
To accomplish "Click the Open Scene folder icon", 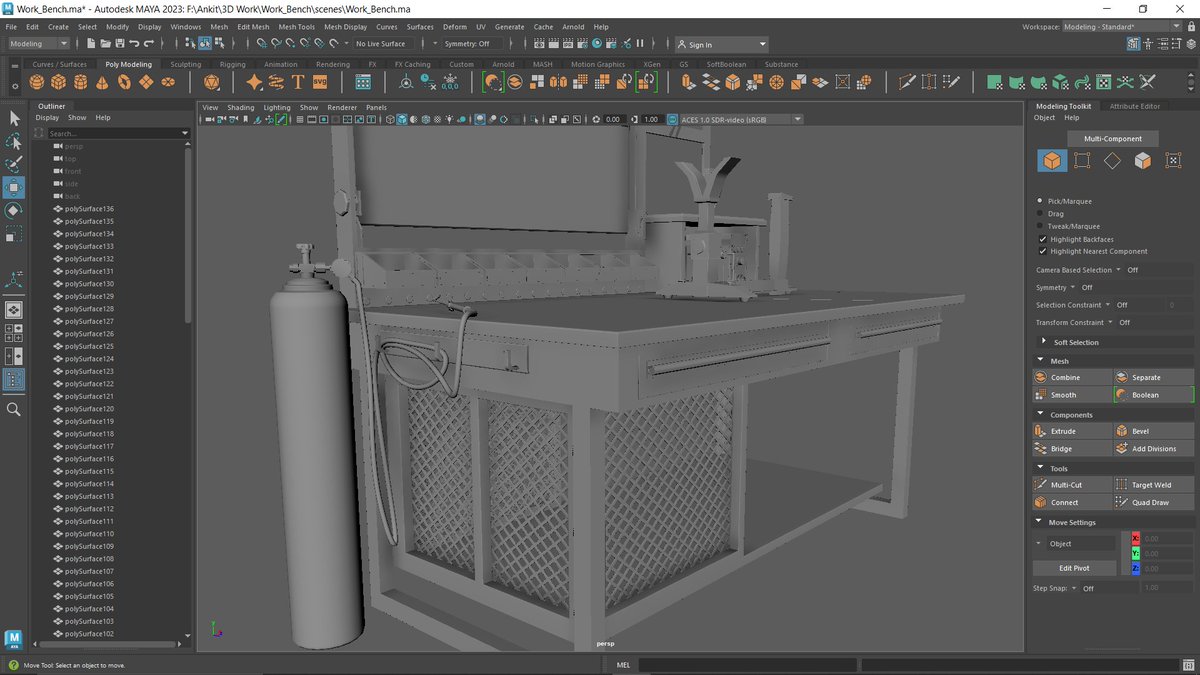I will (x=105, y=44).
